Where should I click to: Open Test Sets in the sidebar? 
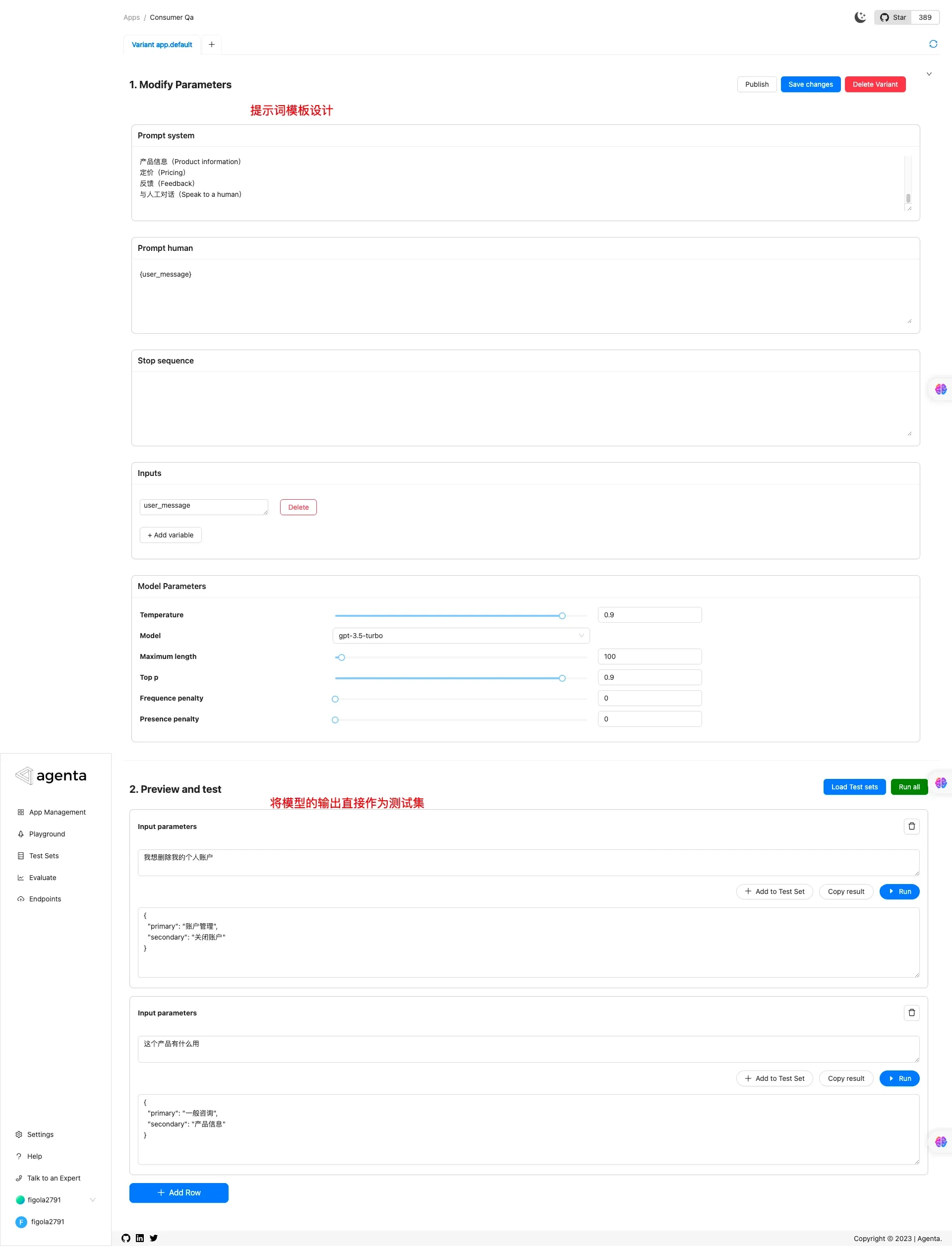[44, 855]
